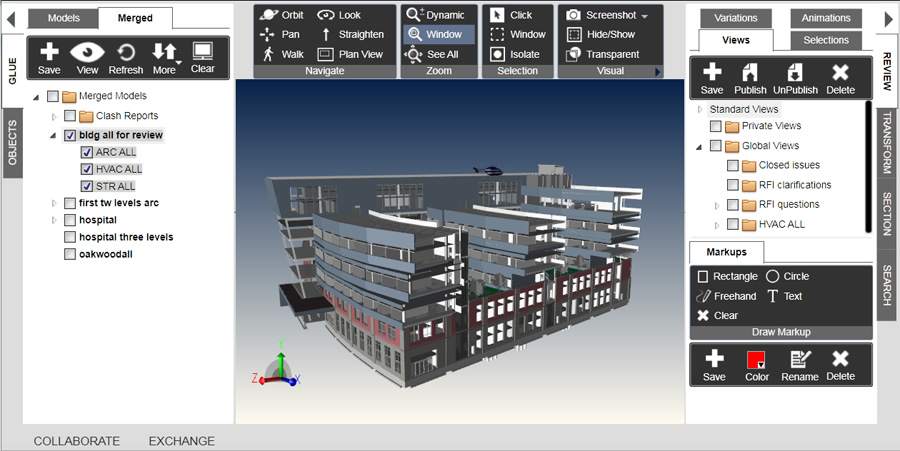Open the Screenshot dropdown arrow
This screenshot has width=900, height=451.
pos(644,16)
